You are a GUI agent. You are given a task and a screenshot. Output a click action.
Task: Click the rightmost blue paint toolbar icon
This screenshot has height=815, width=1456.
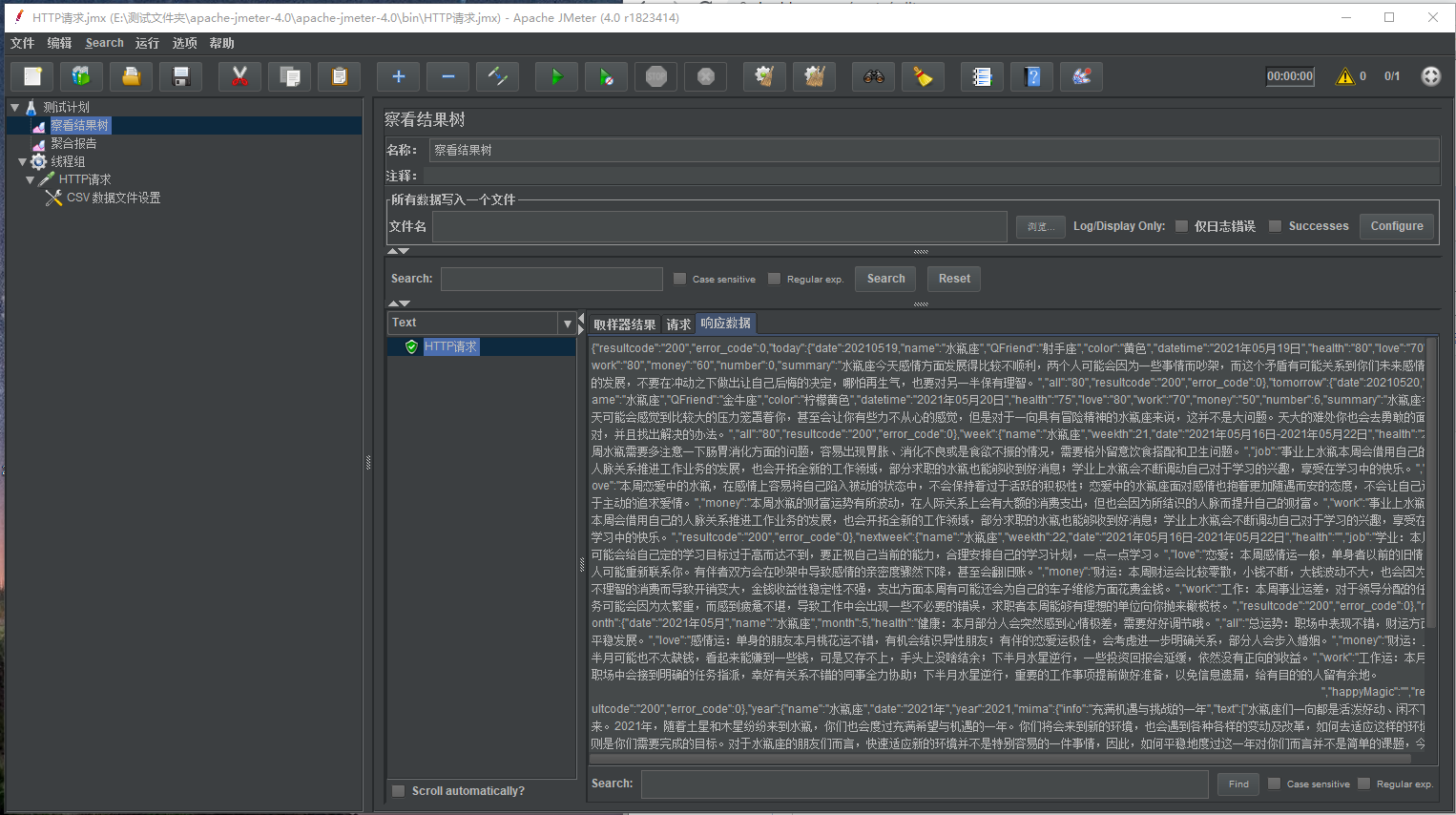[1082, 76]
